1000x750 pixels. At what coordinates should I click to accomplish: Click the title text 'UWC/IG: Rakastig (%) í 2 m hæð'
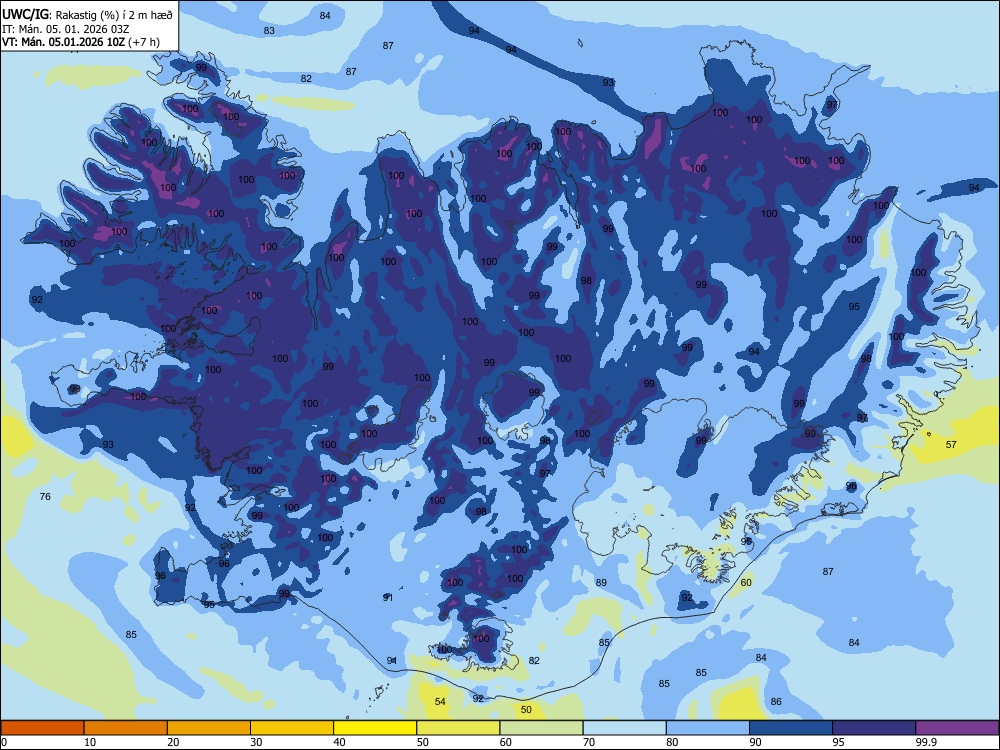pyautogui.click(x=87, y=15)
